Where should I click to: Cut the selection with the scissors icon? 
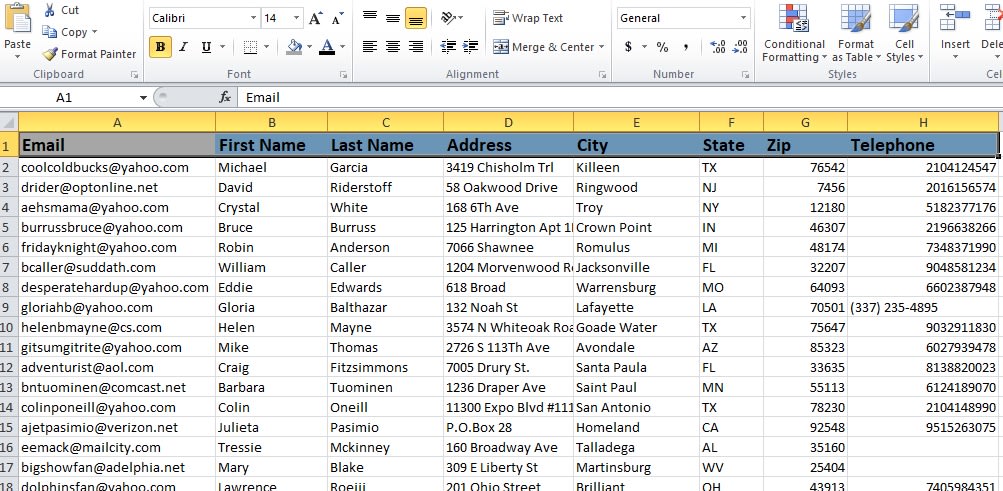(x=50, y=10)
